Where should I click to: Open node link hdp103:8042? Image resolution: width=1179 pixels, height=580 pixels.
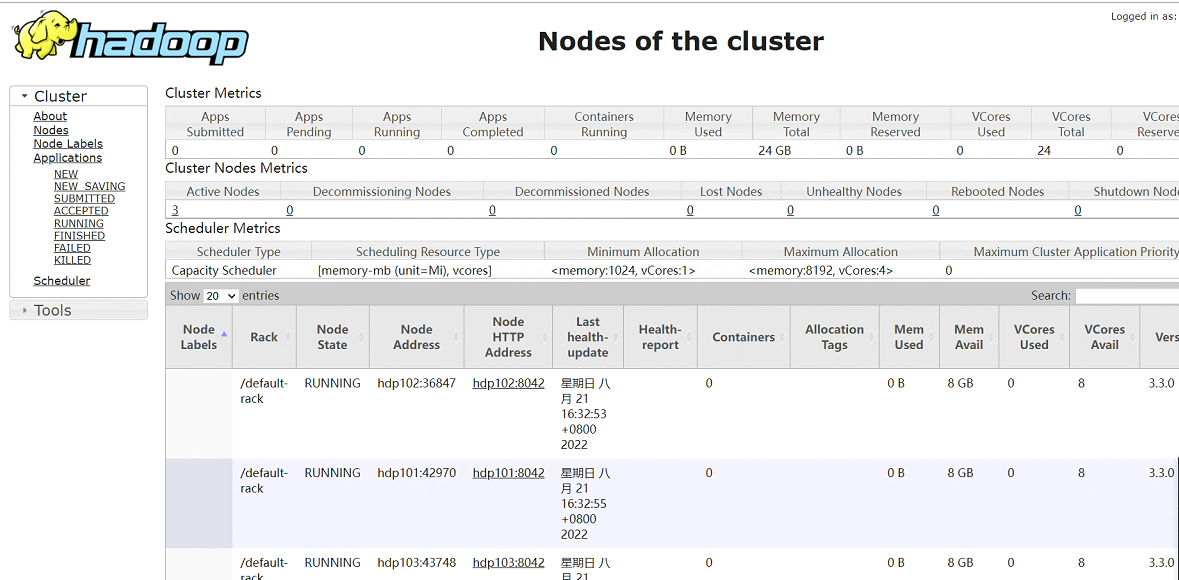coord(508,563)
